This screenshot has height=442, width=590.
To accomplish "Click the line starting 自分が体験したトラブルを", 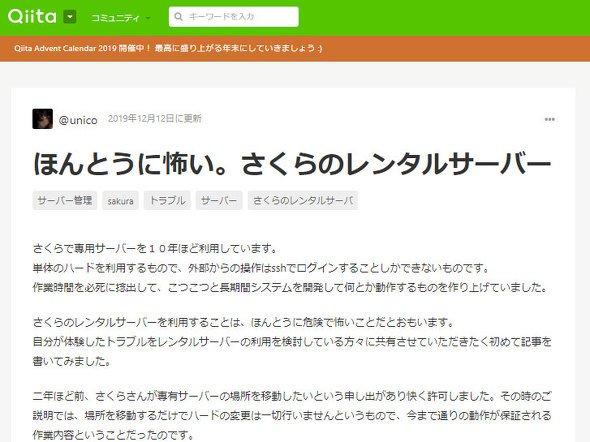I will (x=292, y=342).
